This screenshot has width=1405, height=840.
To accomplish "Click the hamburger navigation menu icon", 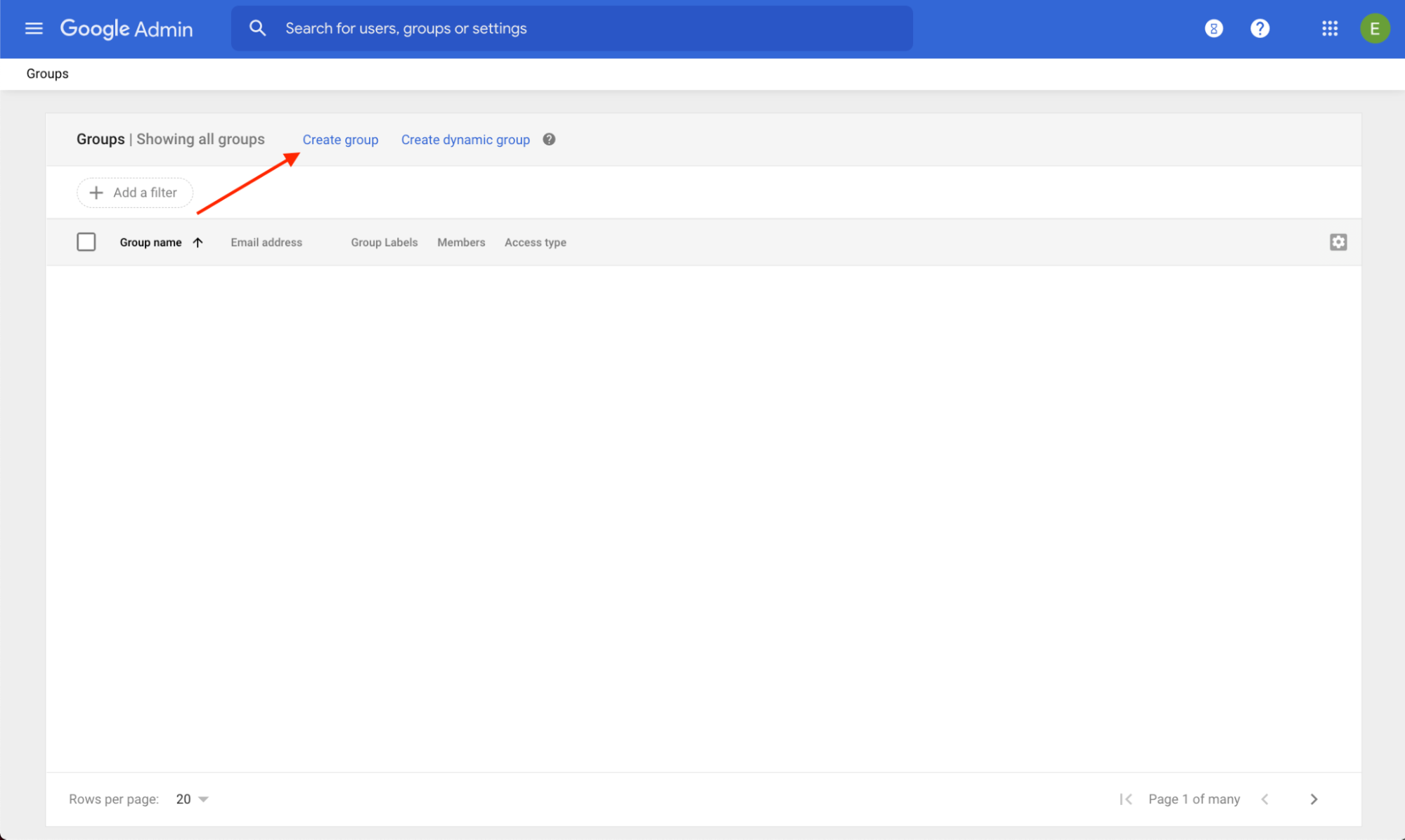I will pyautogui.click(x=33, y=28).
